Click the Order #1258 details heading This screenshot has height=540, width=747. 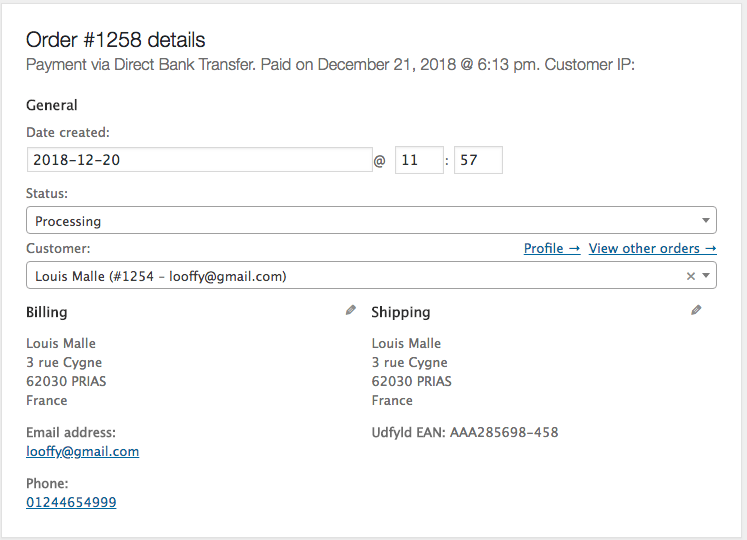[115, 40]
